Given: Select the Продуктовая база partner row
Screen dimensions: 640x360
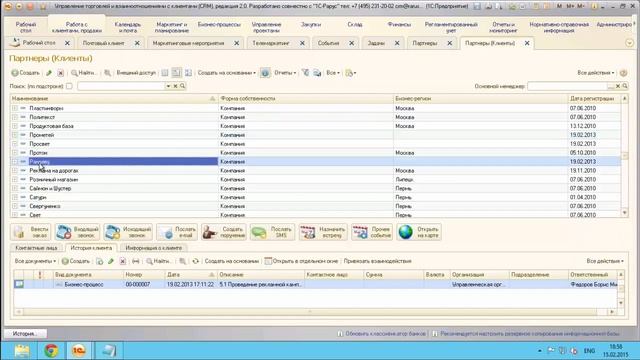Looking at the screenshot, I should [316, 126].
